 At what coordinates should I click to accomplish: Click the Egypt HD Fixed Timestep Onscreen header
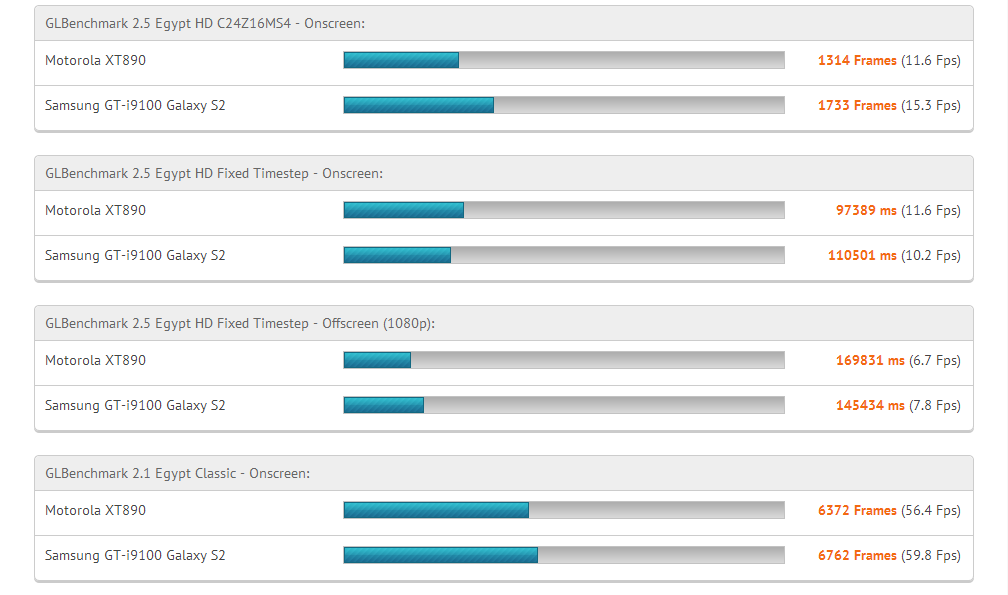click(x=214, y=173)
